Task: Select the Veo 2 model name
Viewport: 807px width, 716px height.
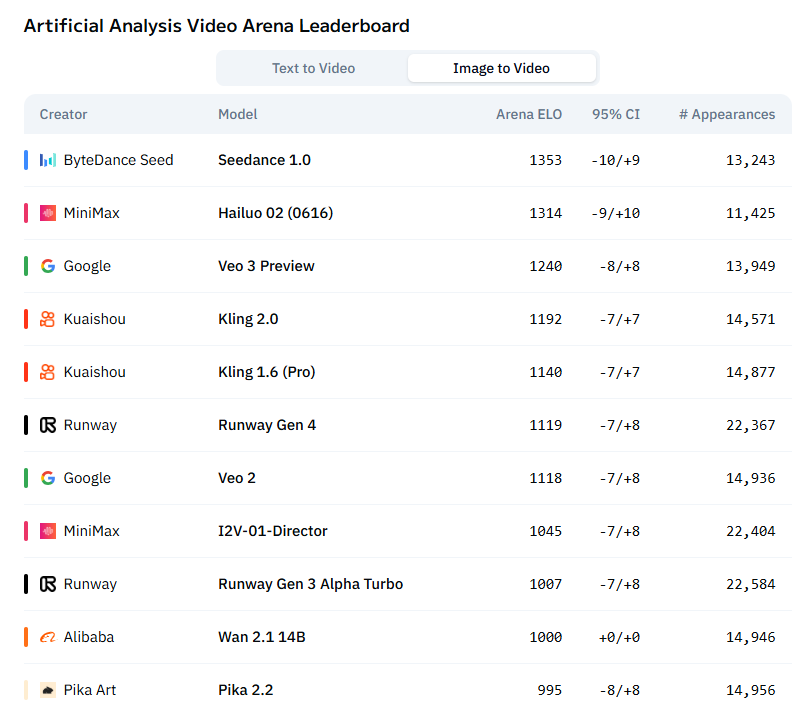Action: pyautogui.click(x=237, y=478)
